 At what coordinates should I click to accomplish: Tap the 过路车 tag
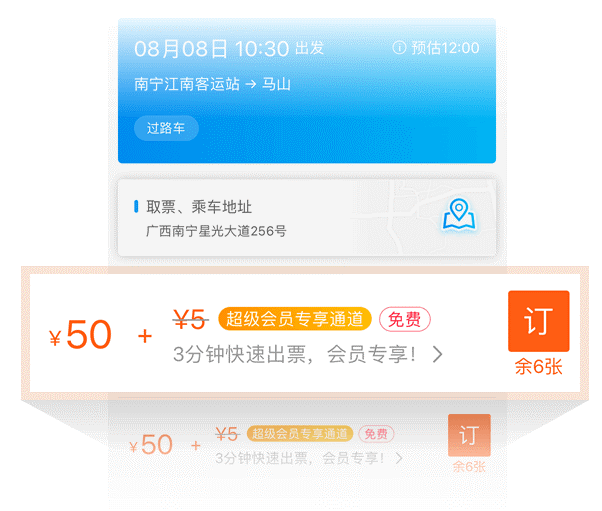point(166,128)
